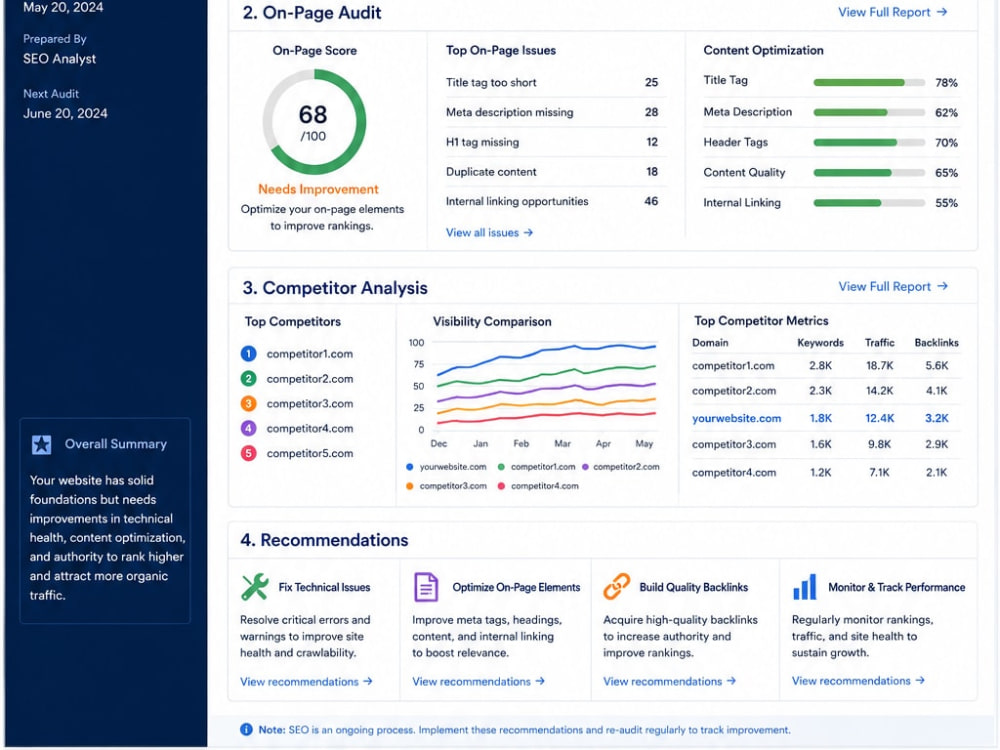The height and width of the screenshot is (750, 1000).
Task: Click the '4. Recommendations' heading
Action: coord(324,540)
